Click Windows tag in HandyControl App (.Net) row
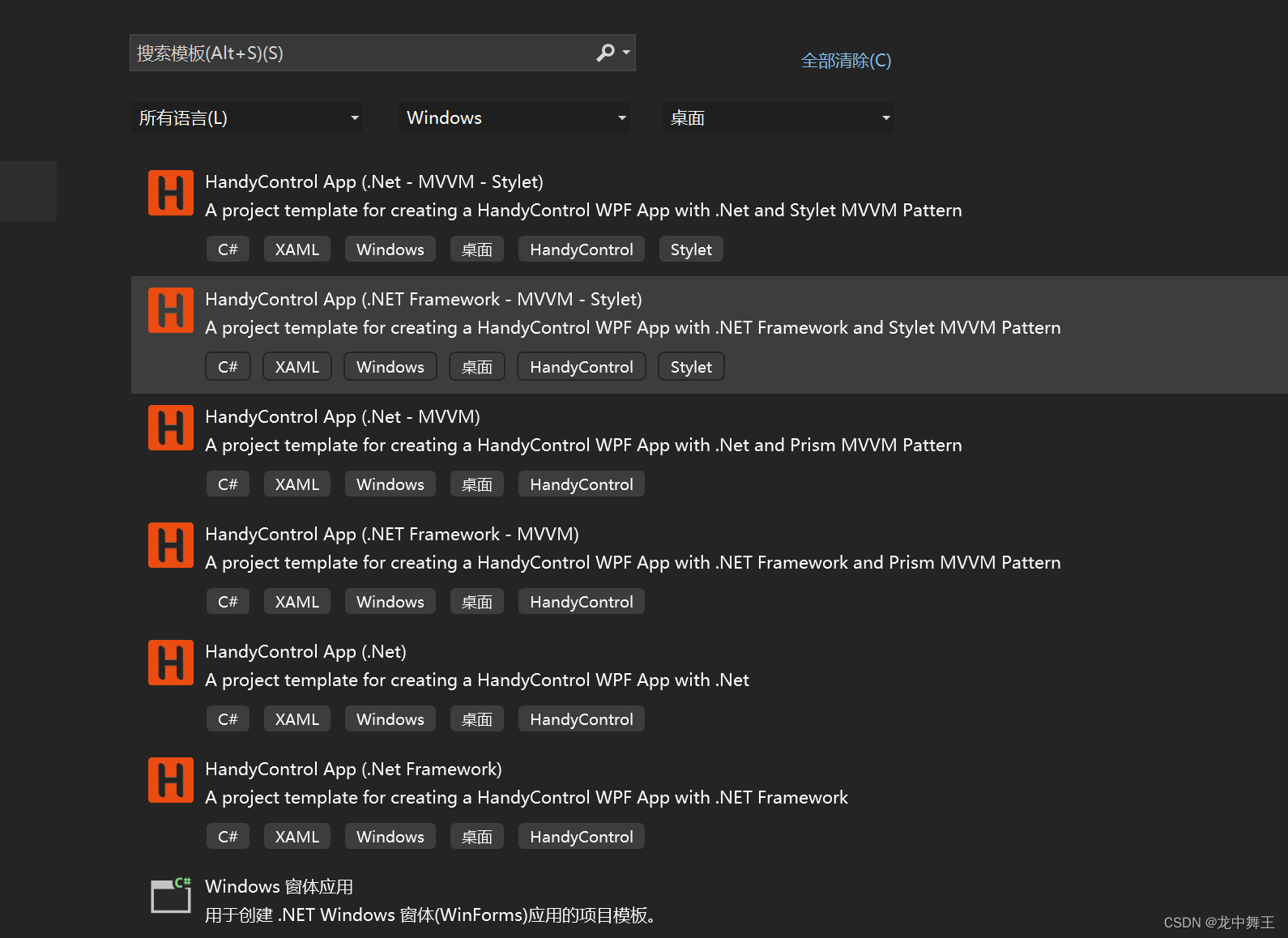The height and width of the screenshot is (938, 1288). click(390, 719)
